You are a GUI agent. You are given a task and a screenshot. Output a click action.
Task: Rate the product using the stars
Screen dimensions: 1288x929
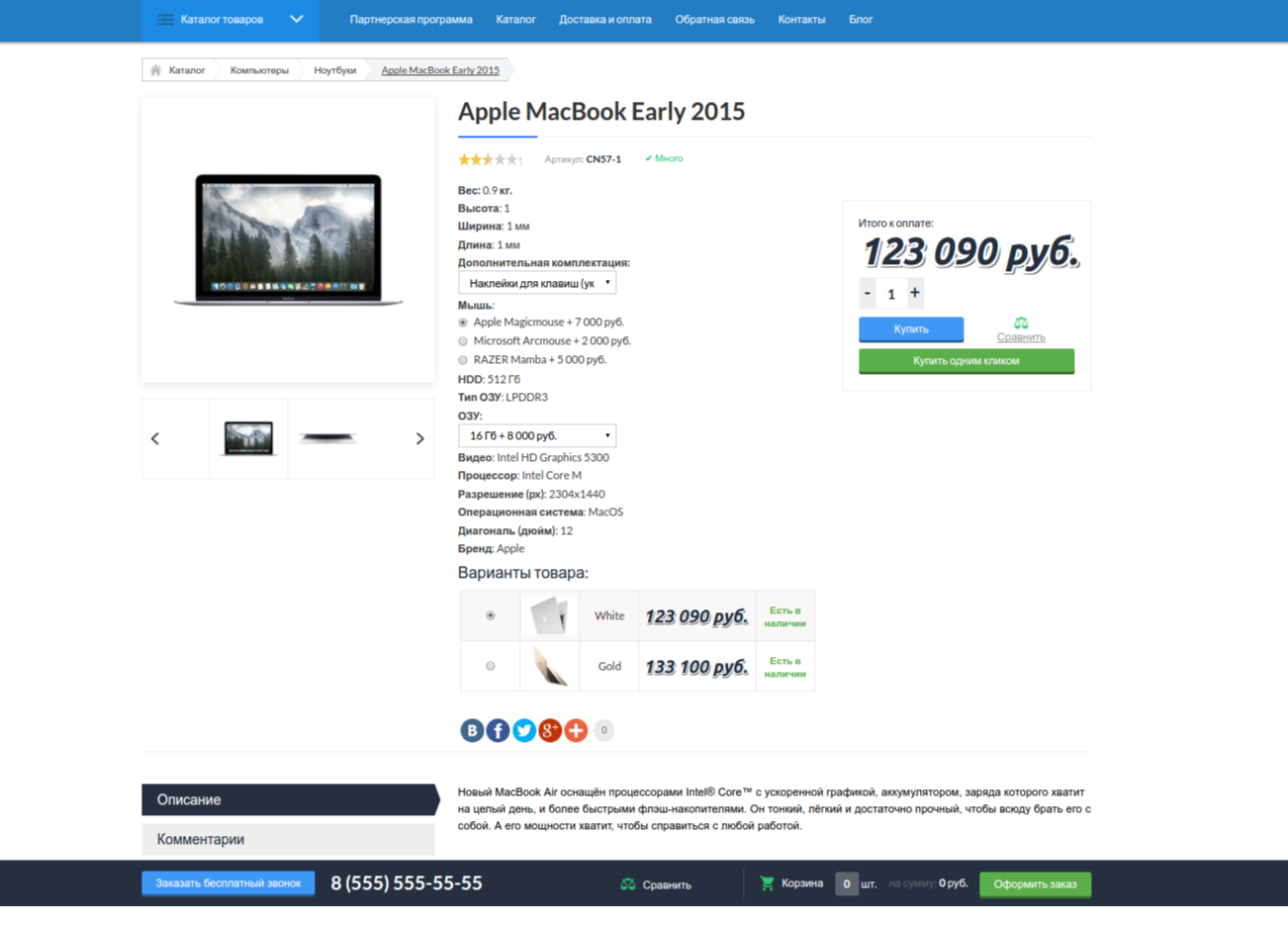(490, 159)
